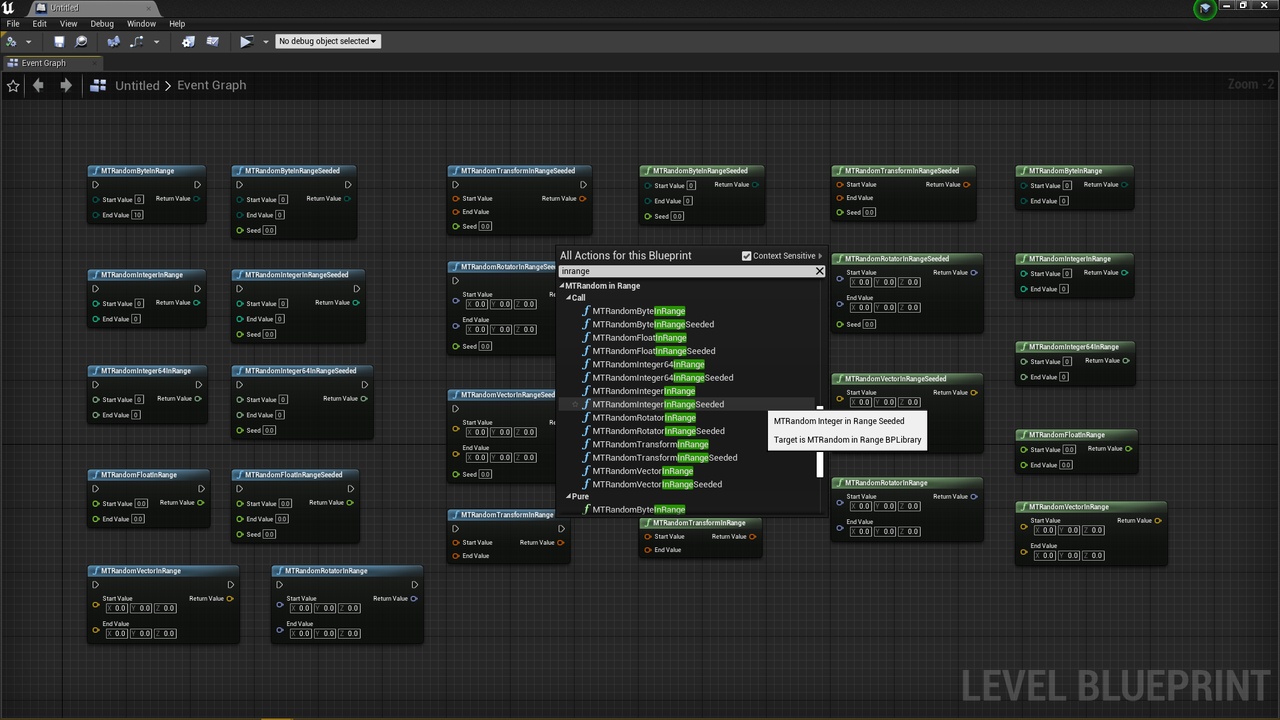Viewport: 1280px width, 720px height.
Task: Select MTRandomTransformInRange under Call in the actions list
Action: pyautogui.click(x=650, y=445)
